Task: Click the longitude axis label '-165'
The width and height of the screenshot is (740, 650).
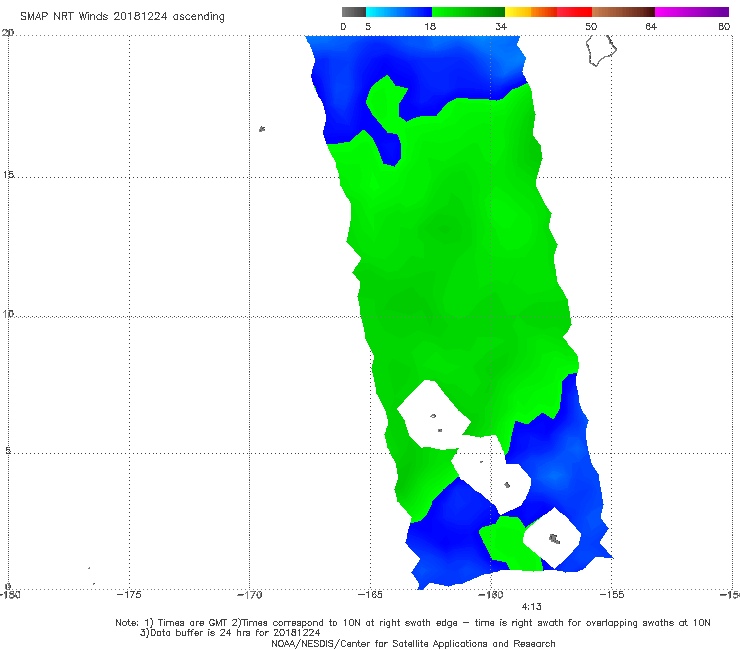Action: (x=370, y=595)
